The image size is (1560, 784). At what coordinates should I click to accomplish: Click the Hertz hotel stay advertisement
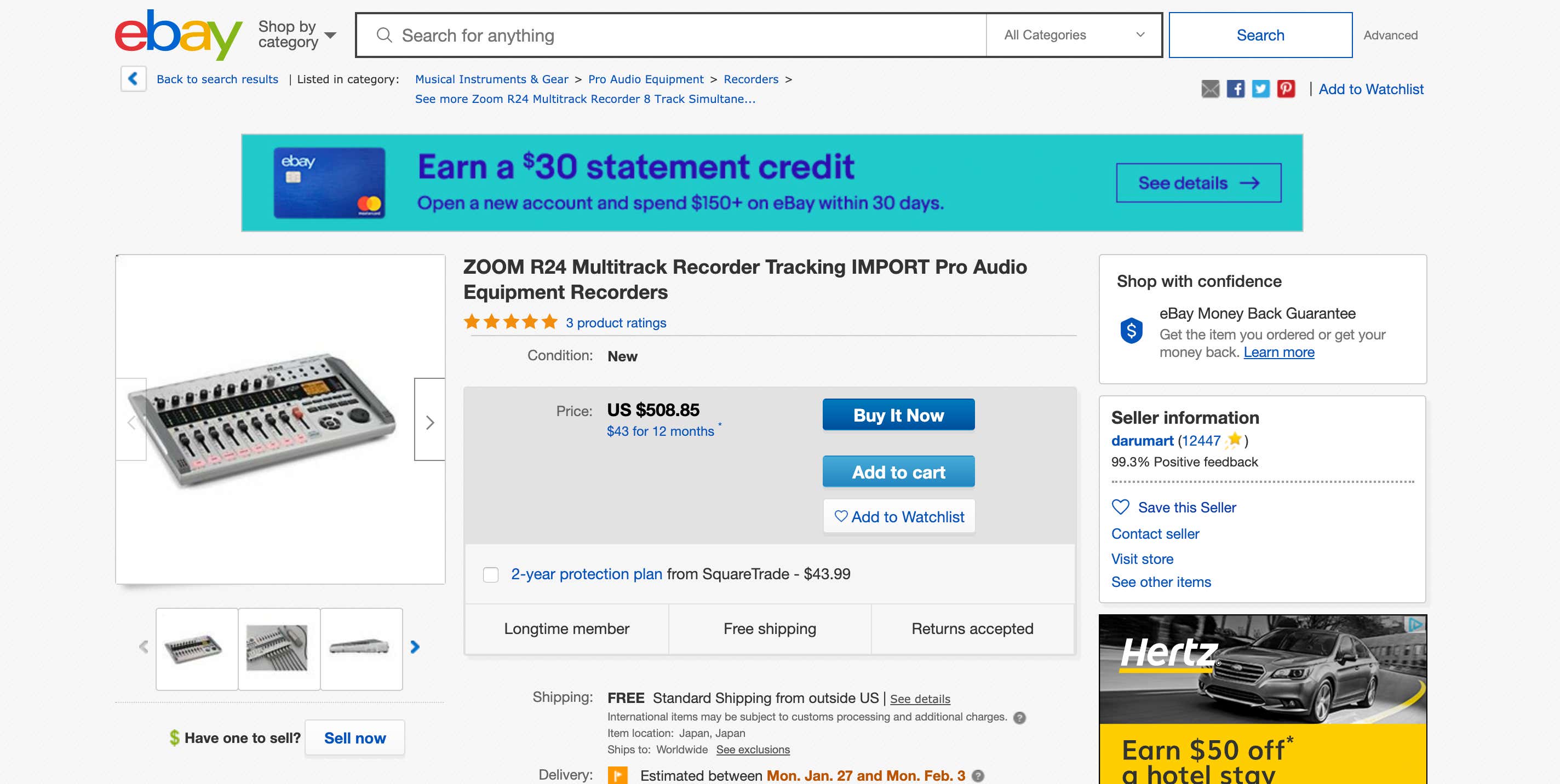pos(1263,699)
